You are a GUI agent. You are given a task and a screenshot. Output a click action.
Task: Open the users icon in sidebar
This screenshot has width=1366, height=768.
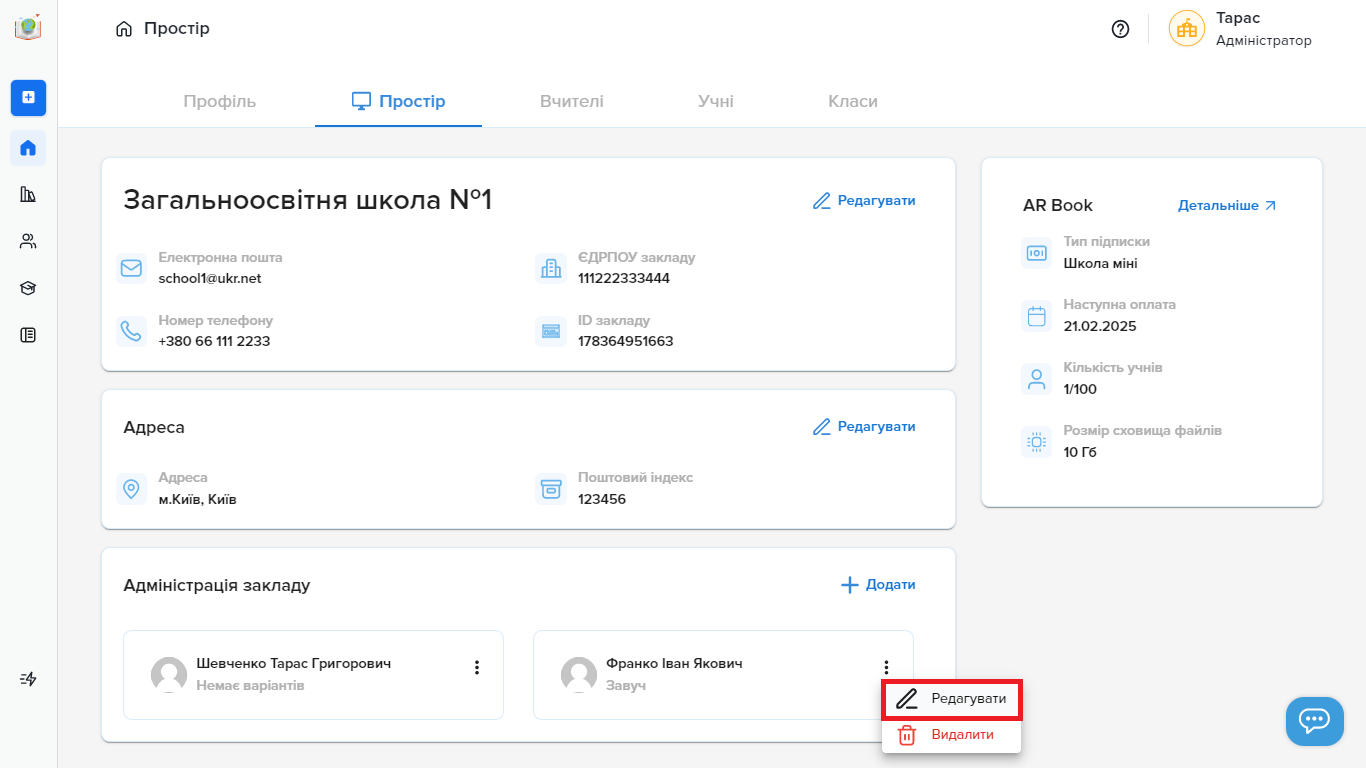coord(28,241)
